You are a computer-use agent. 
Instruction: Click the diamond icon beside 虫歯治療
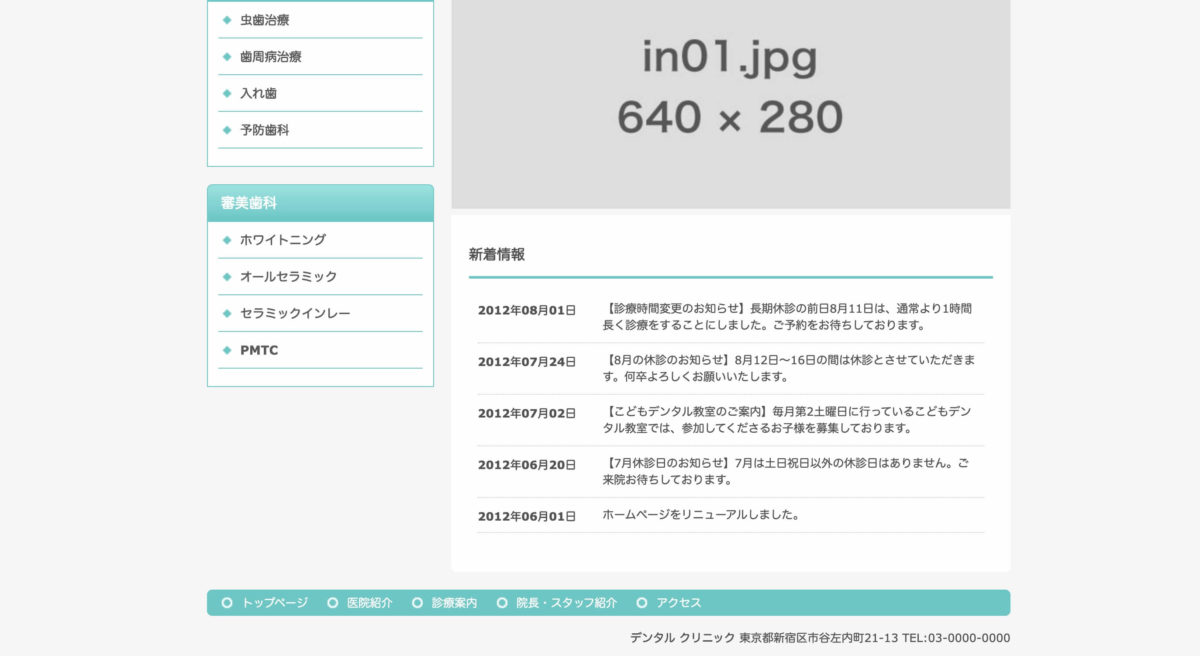[227, 20]
